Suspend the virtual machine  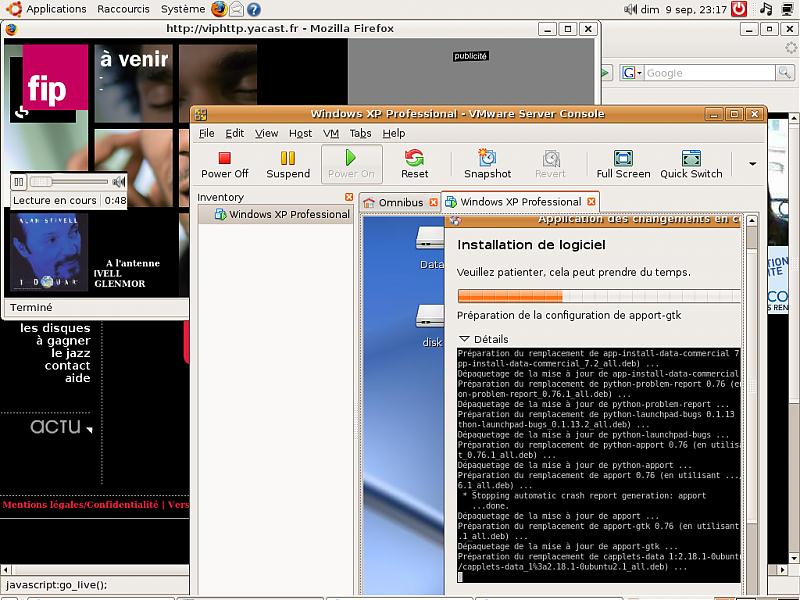[288, 165]
